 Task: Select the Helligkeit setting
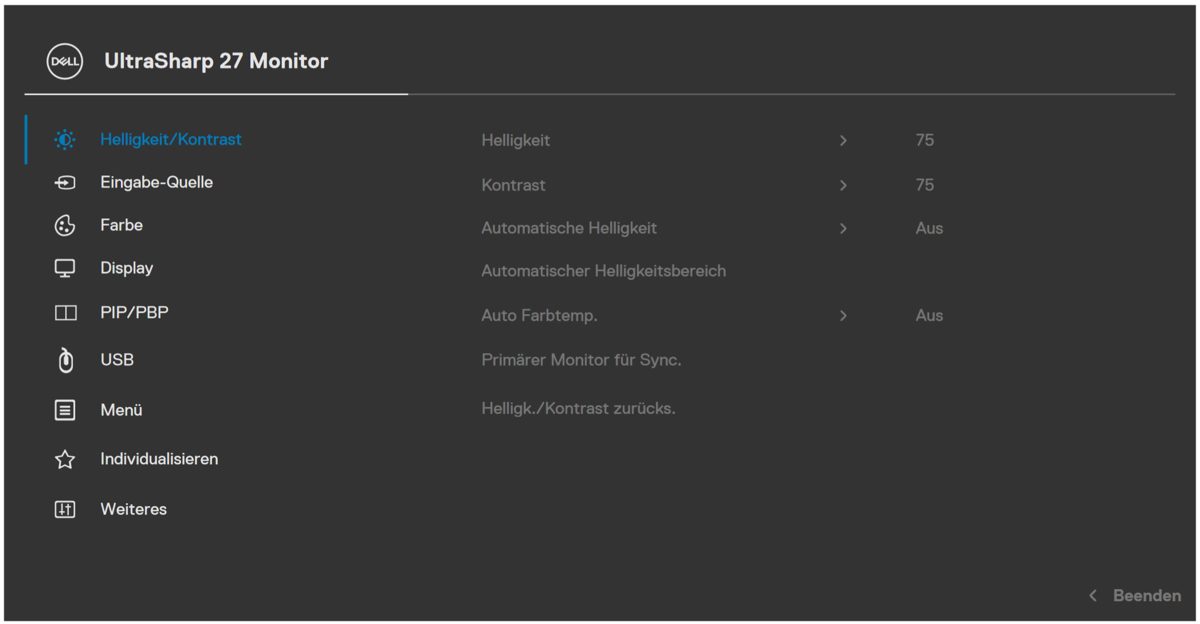[515, 141]
